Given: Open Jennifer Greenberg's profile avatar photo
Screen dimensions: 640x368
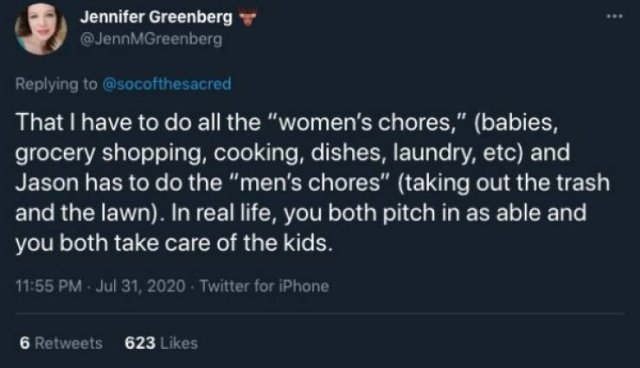Looking at the screenshot, I should tap(41, 28).
